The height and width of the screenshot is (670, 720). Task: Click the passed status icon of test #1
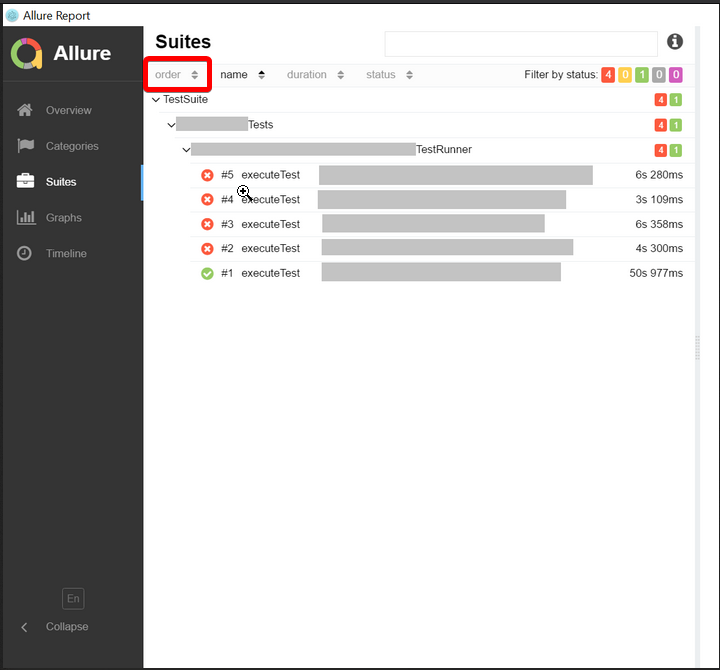point(207,273)
